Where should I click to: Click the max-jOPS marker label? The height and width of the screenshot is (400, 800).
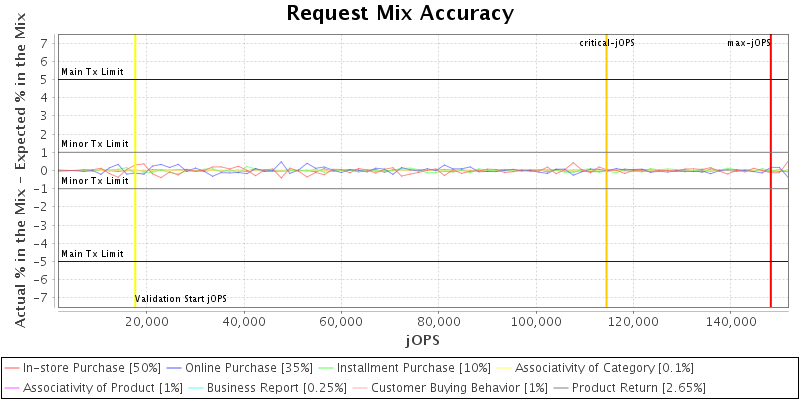point(748,43)
